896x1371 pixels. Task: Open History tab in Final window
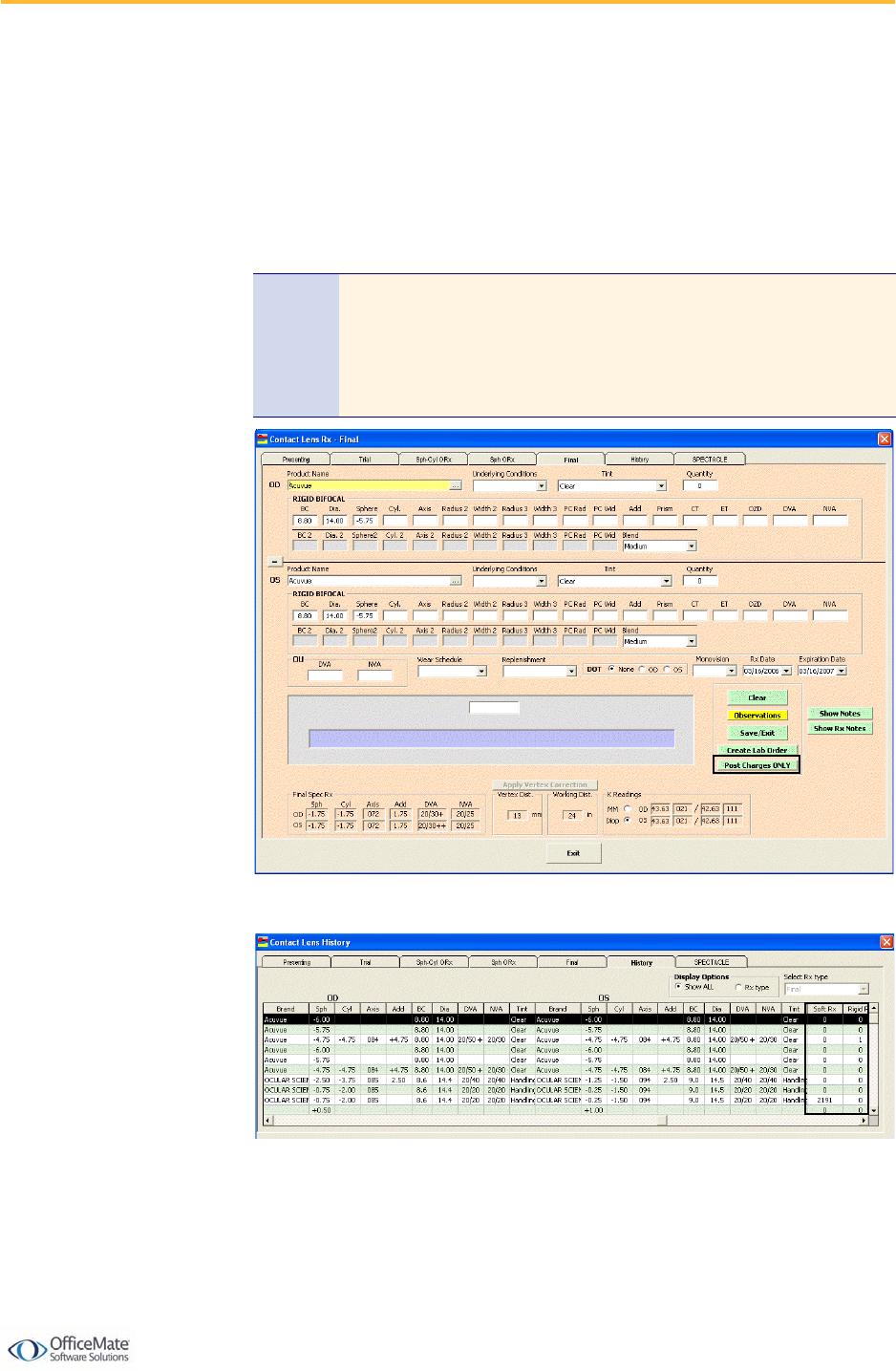click(x=640, y=460)
